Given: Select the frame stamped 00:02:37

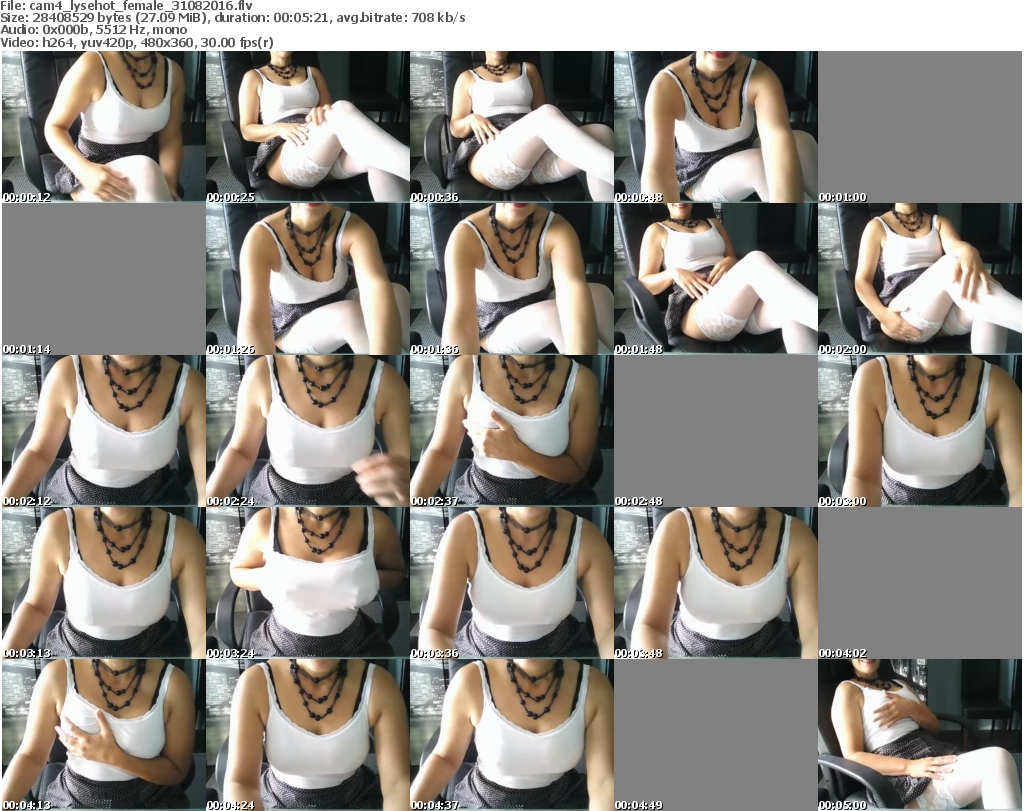Looking at the screenshot, I should [x=511, y=431].
